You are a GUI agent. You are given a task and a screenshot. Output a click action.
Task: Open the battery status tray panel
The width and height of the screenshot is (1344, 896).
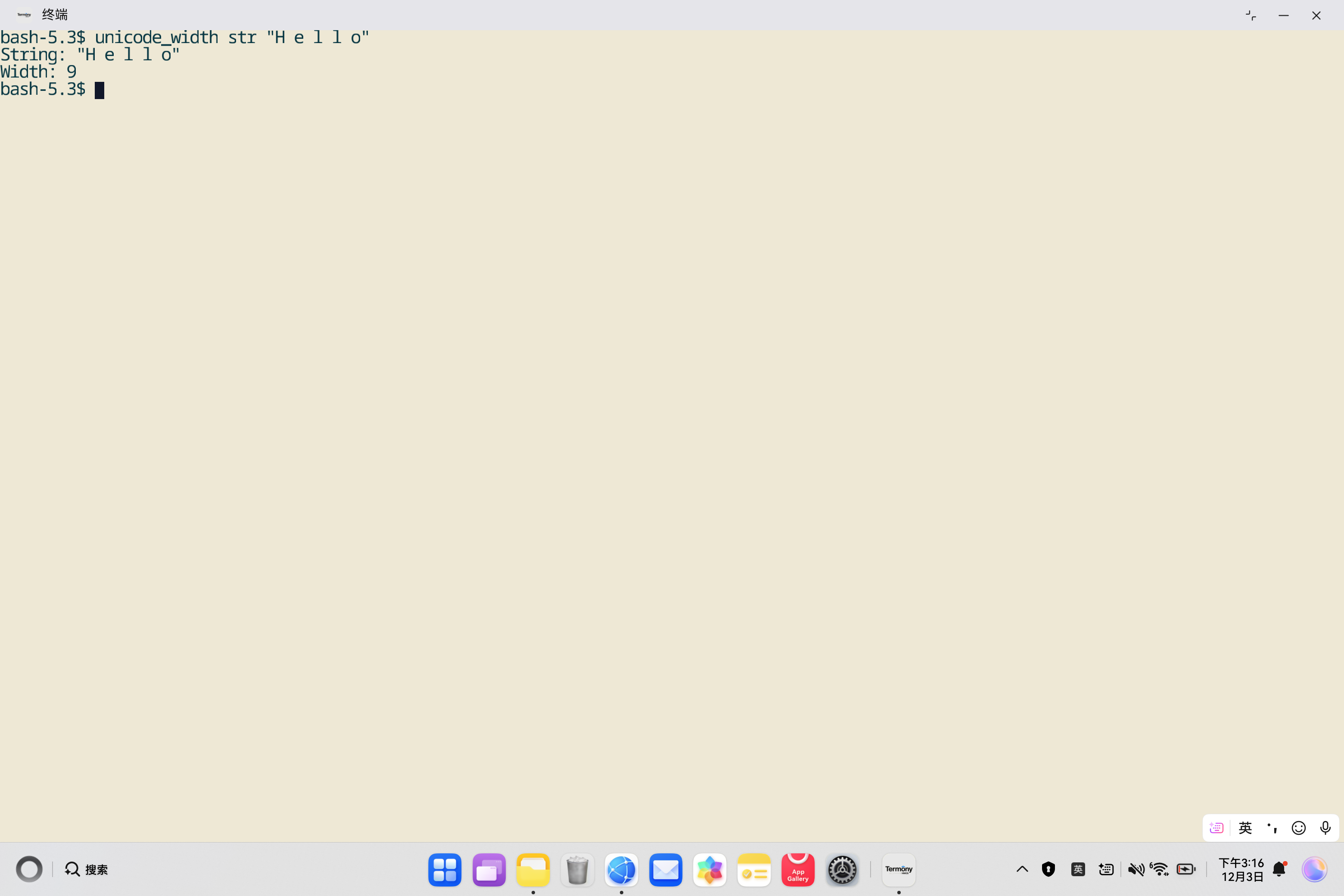tap(1186, 869)
